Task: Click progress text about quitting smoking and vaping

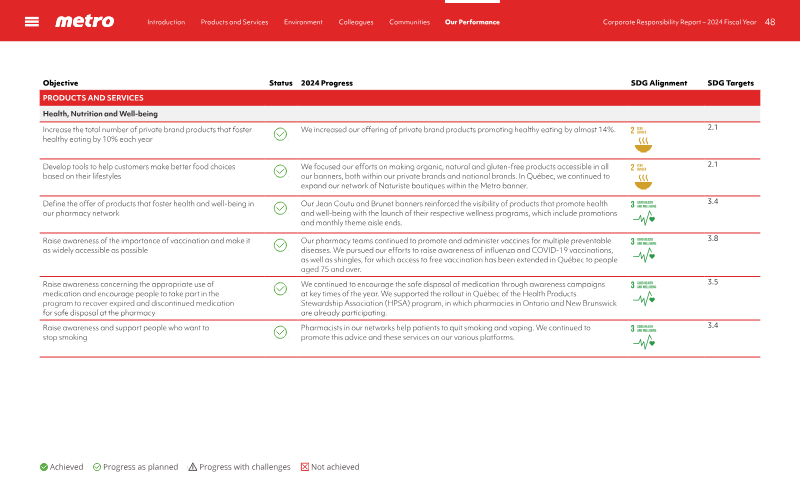Action: [445, 333]
